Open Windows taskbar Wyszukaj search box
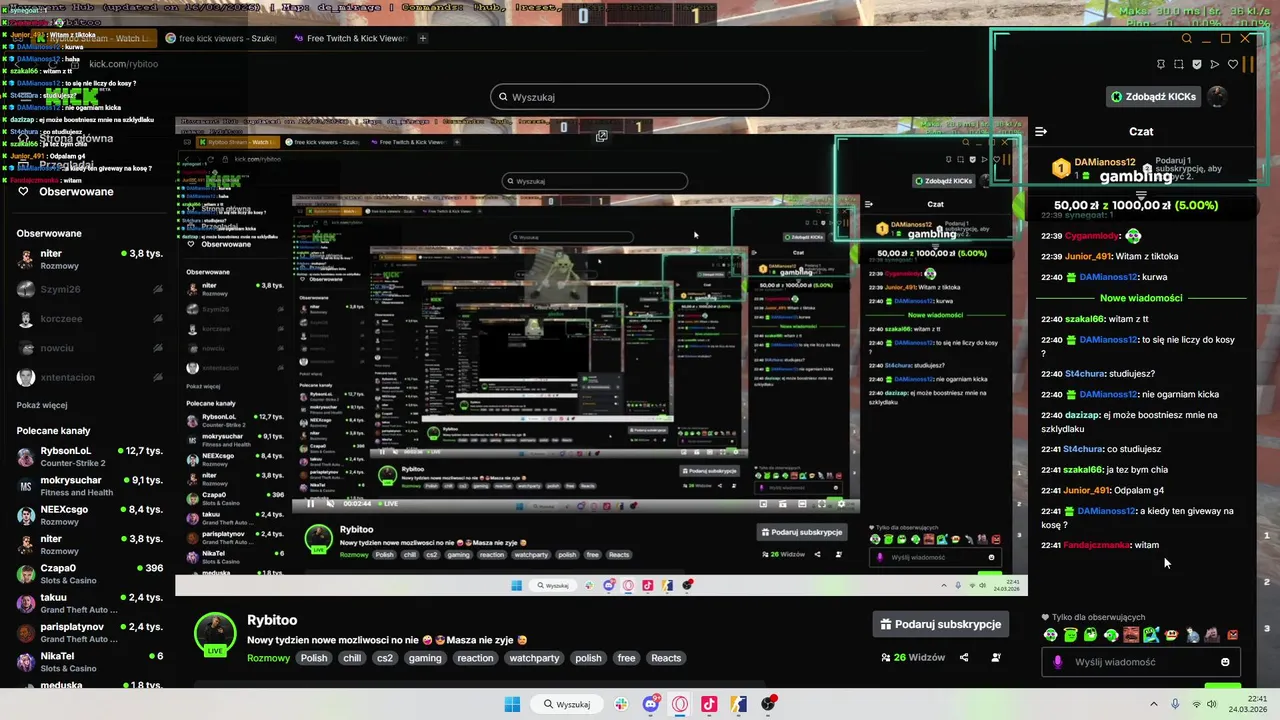Screen dimensions: 1280x720 565,704
